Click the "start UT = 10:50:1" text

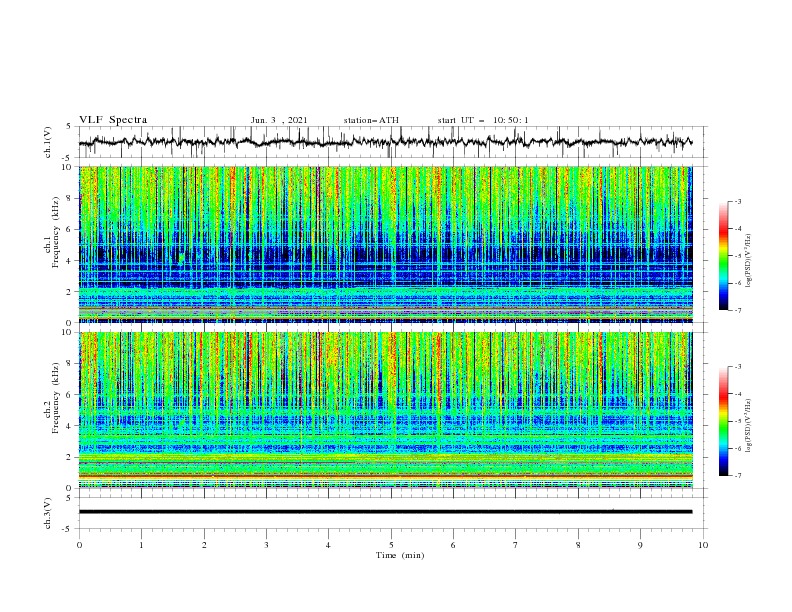click(x=483, y=120)
